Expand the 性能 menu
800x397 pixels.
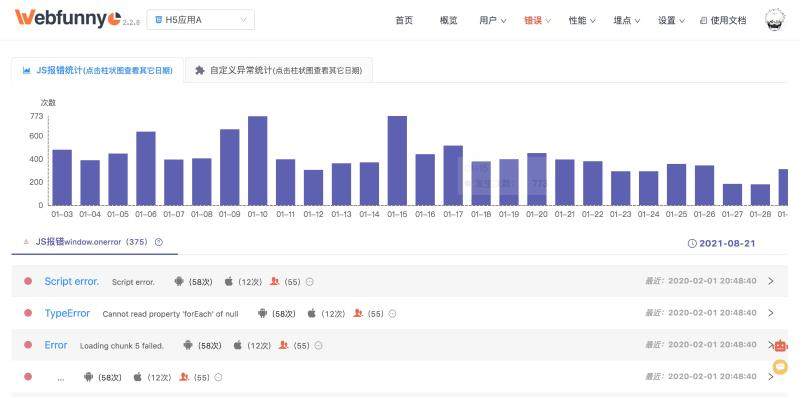582,20
